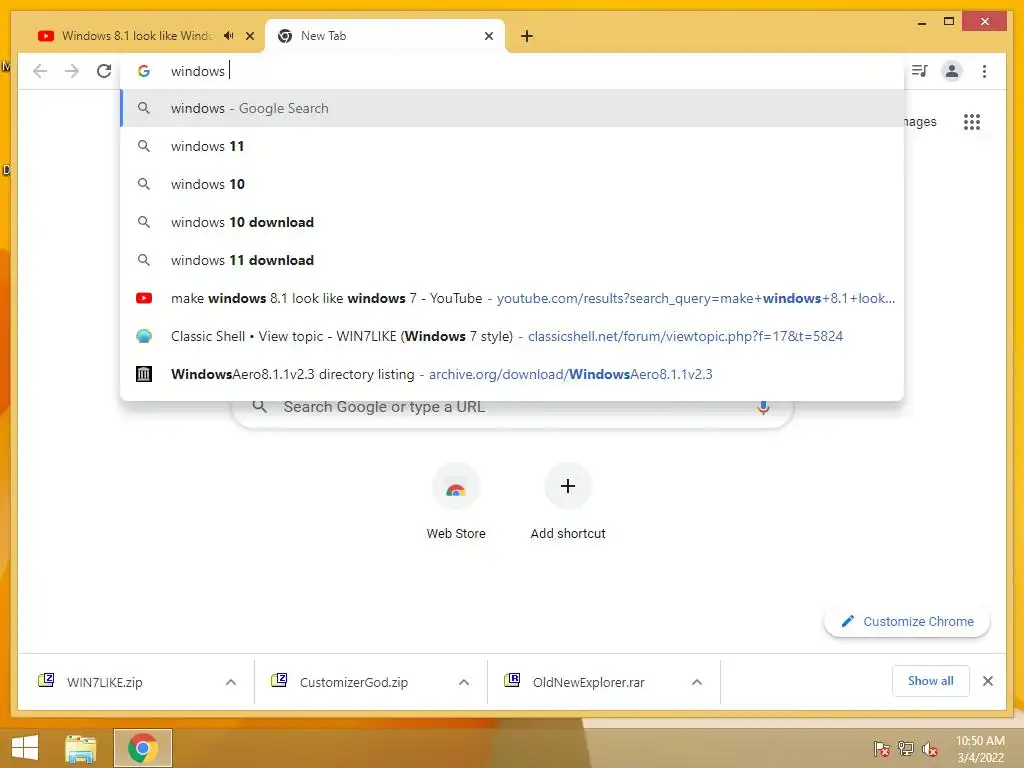Mute the YouTube tab audio icon
This screenshot has height=768, width=1024.
pos(229,36)
